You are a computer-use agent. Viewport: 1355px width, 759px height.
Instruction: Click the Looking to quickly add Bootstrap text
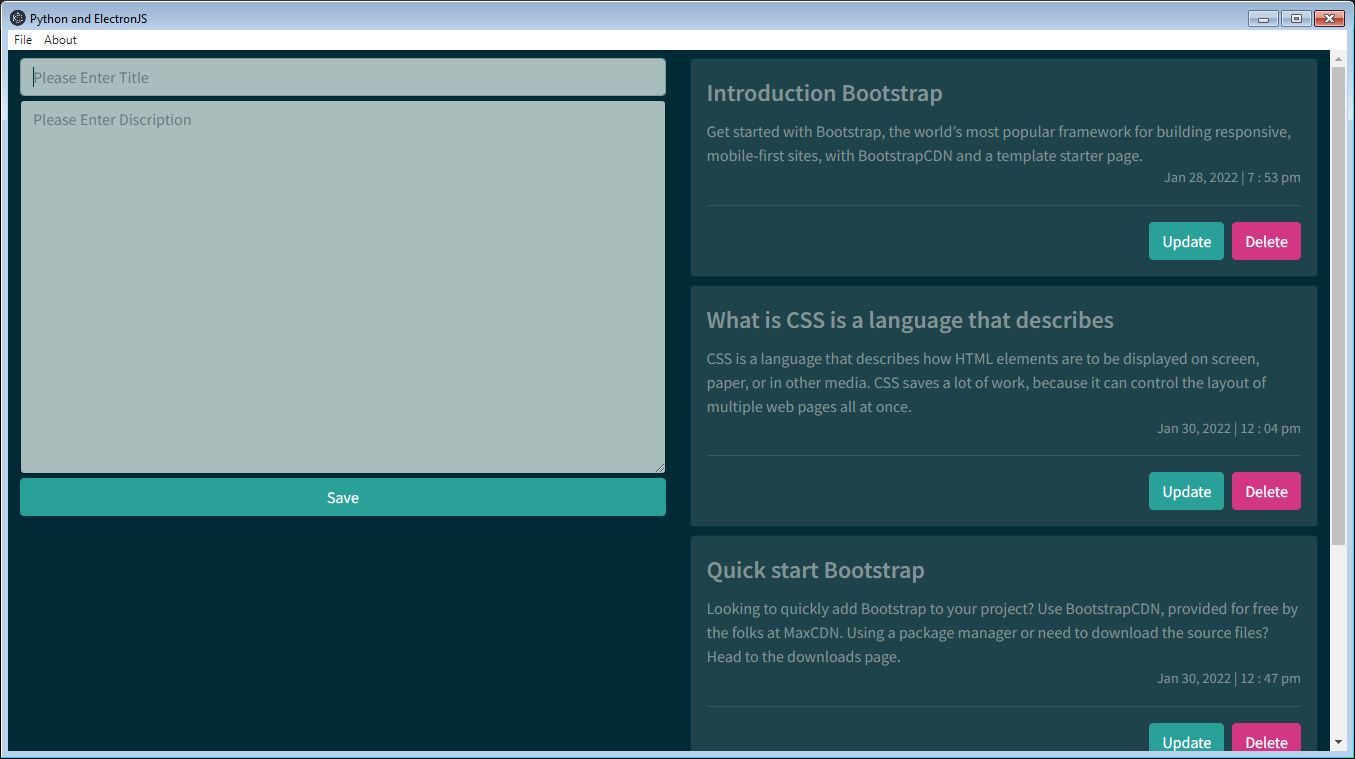click(1002, 632)
